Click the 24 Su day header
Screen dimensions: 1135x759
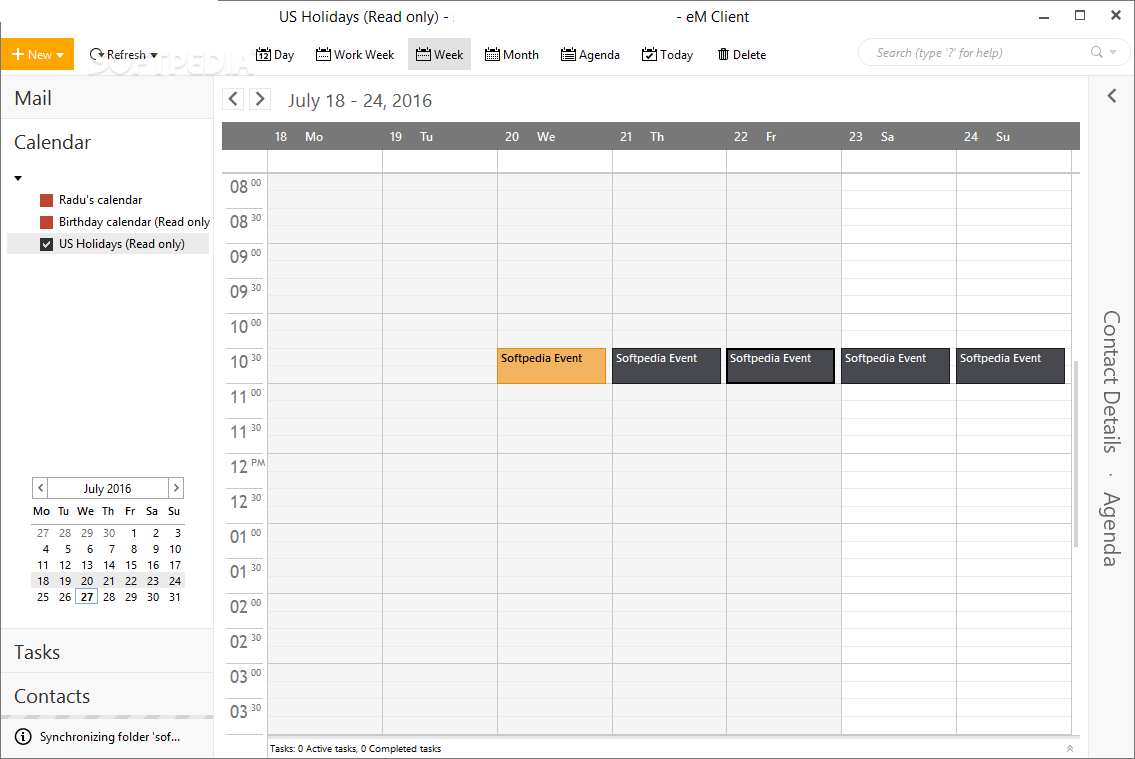click(1014, 137)
